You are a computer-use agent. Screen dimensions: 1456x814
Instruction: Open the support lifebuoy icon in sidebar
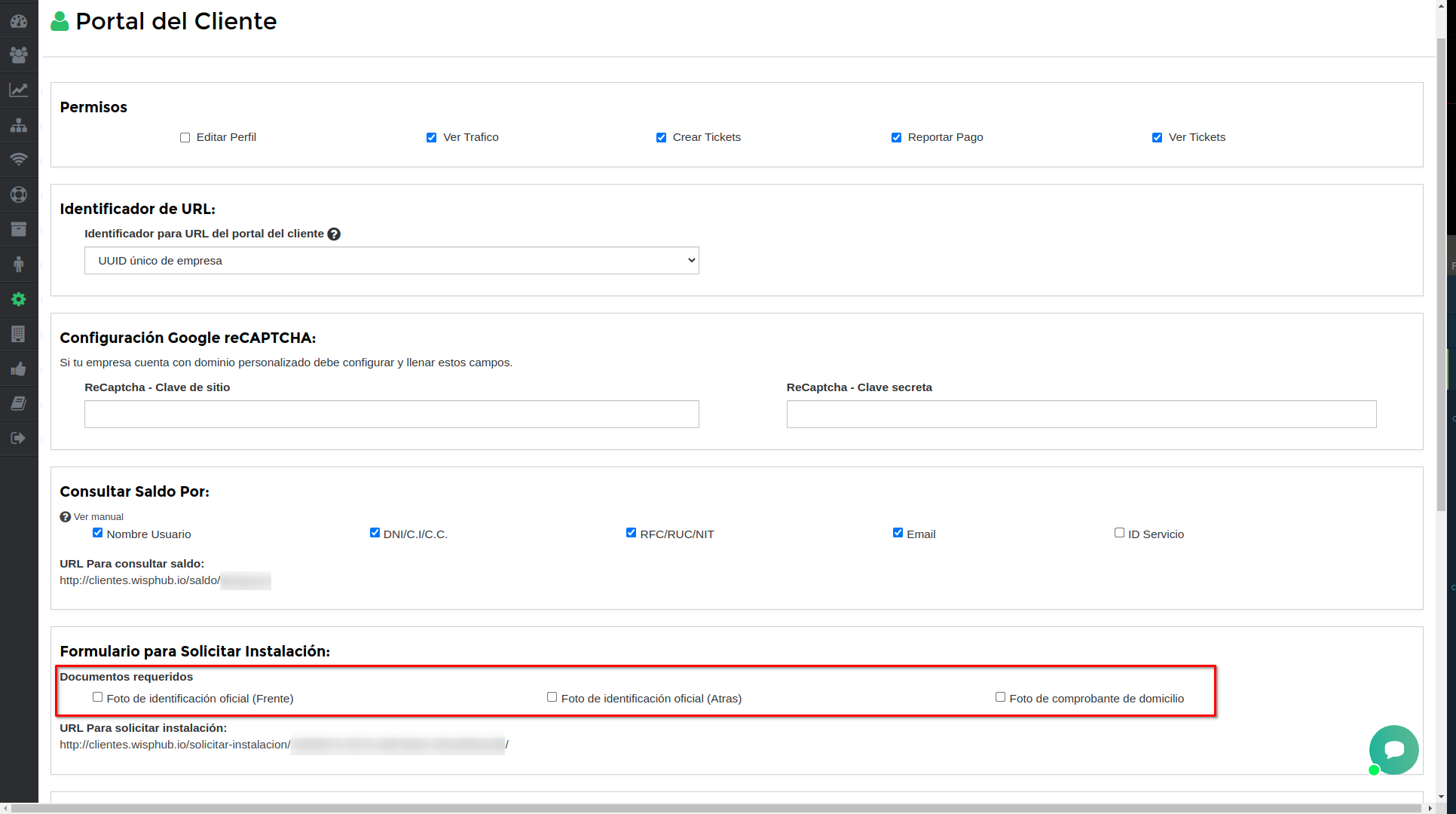pos(19,194)
